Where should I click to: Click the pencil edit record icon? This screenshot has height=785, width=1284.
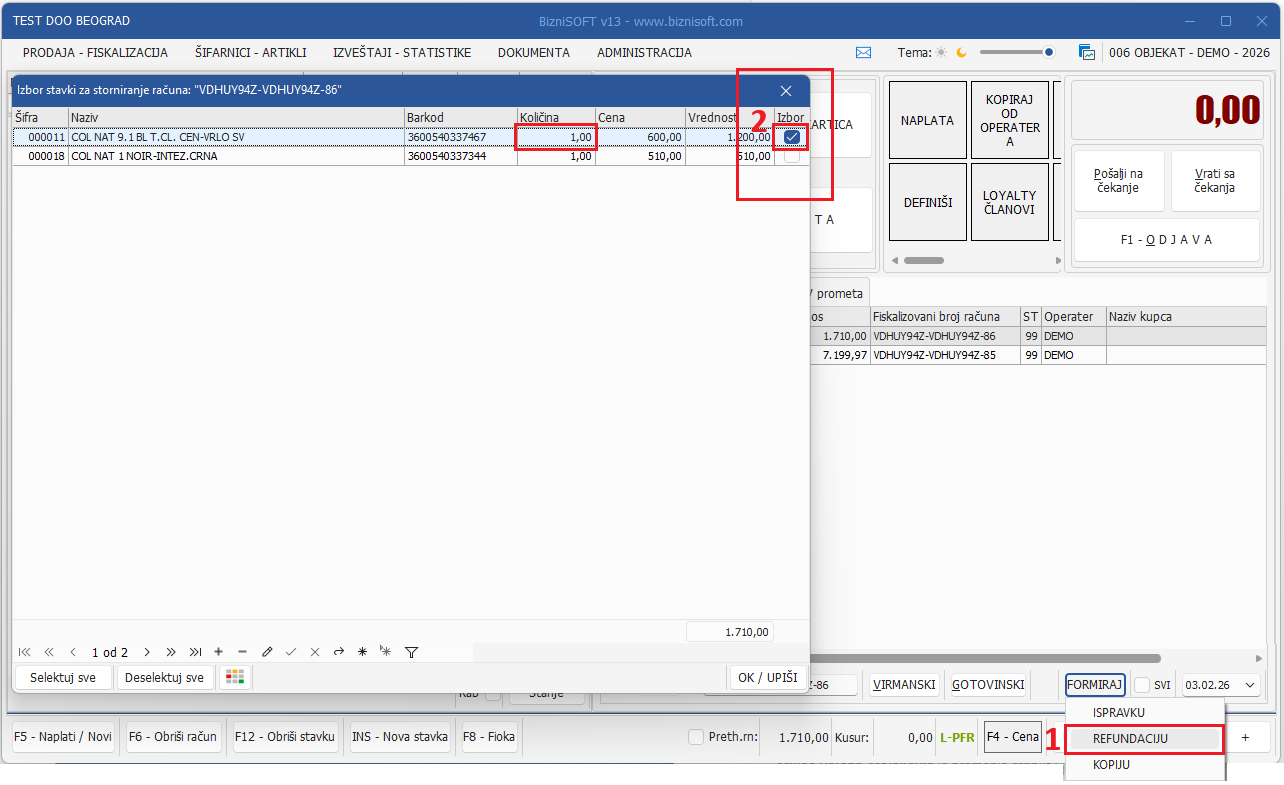[x=267, y=652]
